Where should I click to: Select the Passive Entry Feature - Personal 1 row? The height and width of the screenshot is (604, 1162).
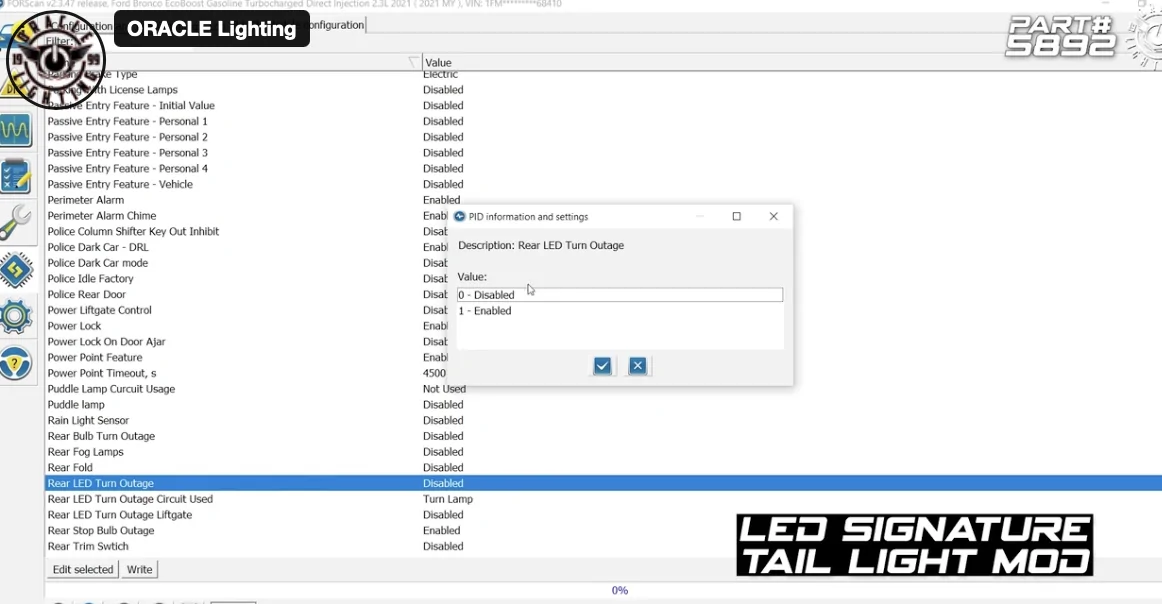click(x=603, y=121)
